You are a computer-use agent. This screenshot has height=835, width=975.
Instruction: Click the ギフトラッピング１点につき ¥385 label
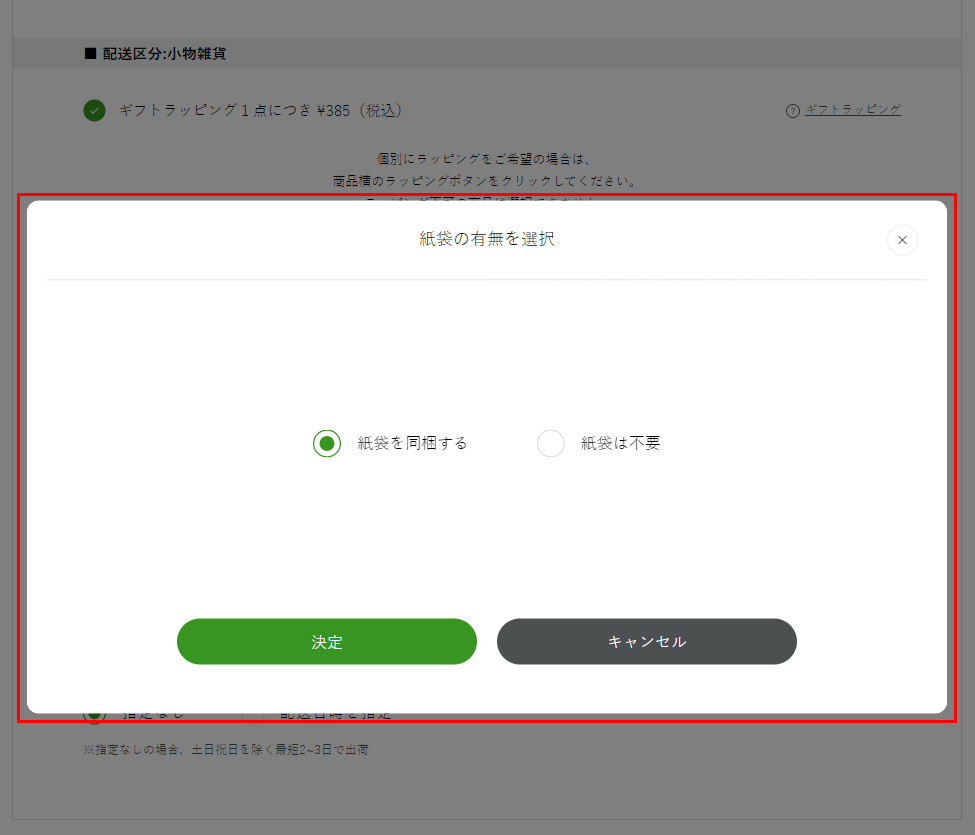[261, 111]
